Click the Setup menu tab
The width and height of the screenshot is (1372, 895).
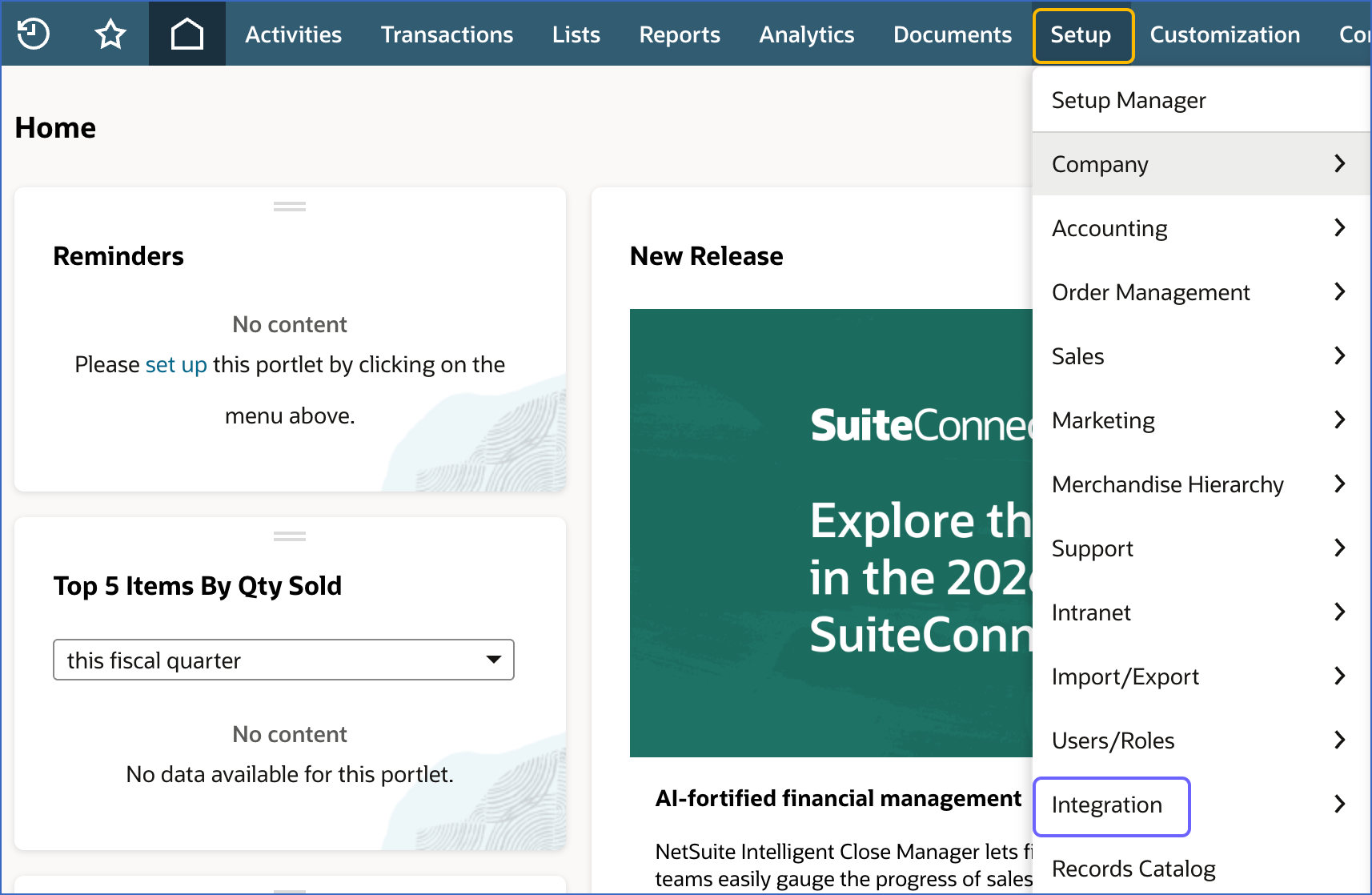[x=1083, y=35]
